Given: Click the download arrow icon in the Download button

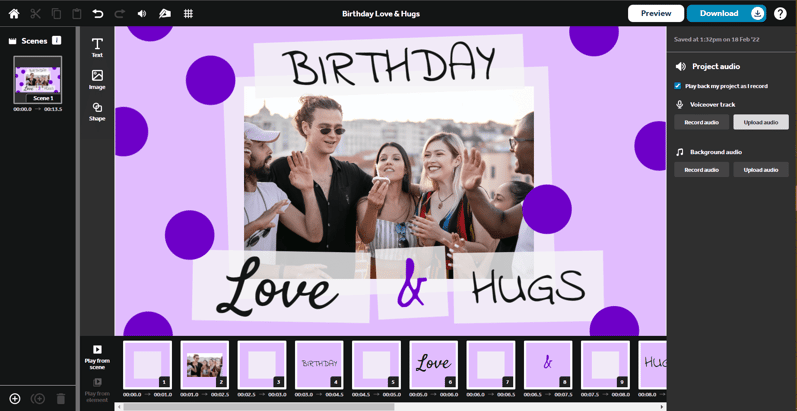Looking at the screenshot, I should tap(757, 14).
